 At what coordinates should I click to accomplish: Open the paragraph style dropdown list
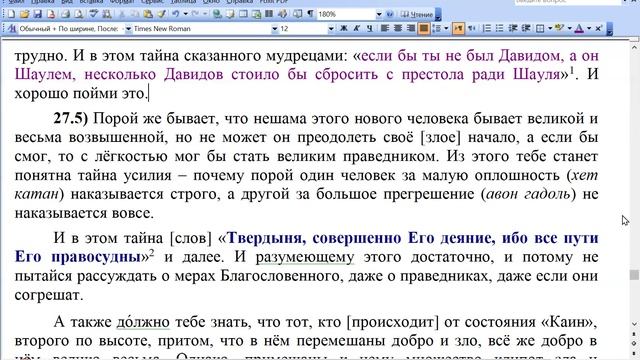tap(128, 29)
